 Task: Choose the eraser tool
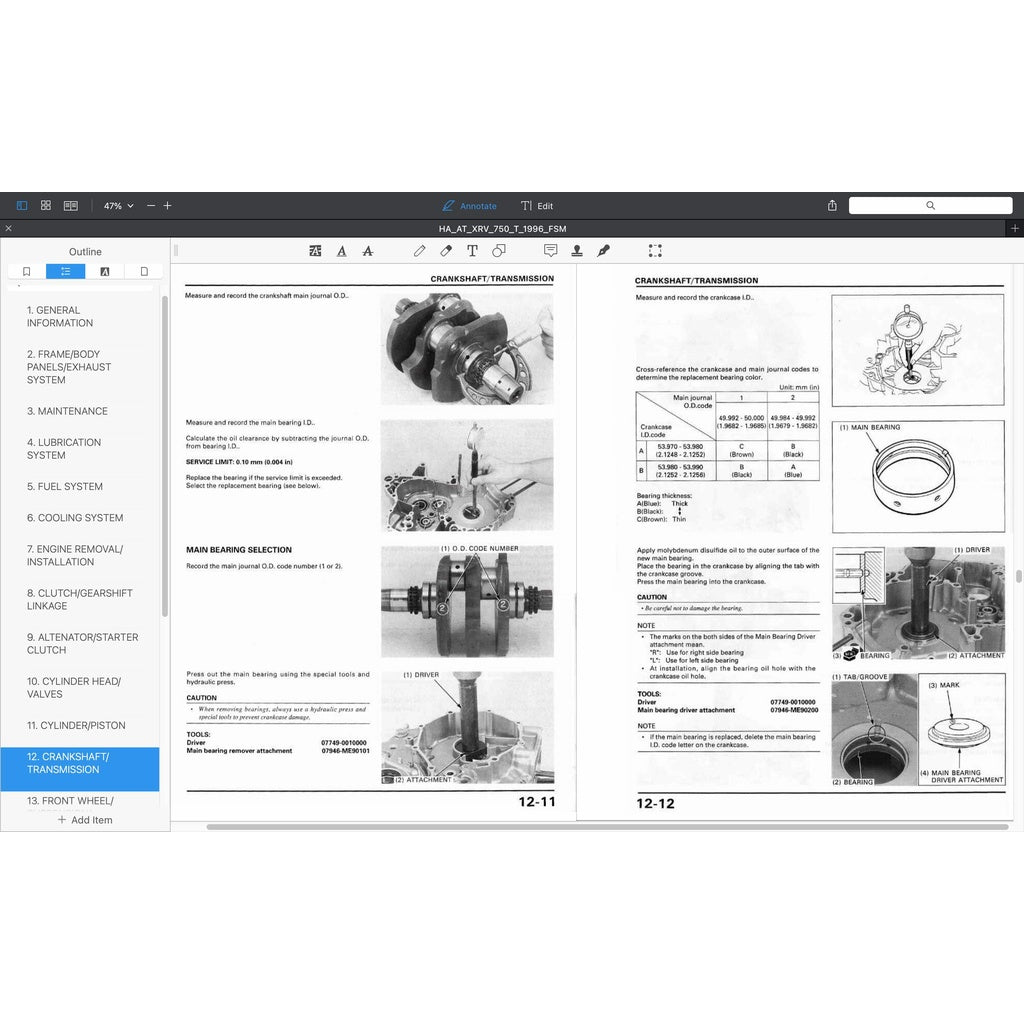pos(446,251)
